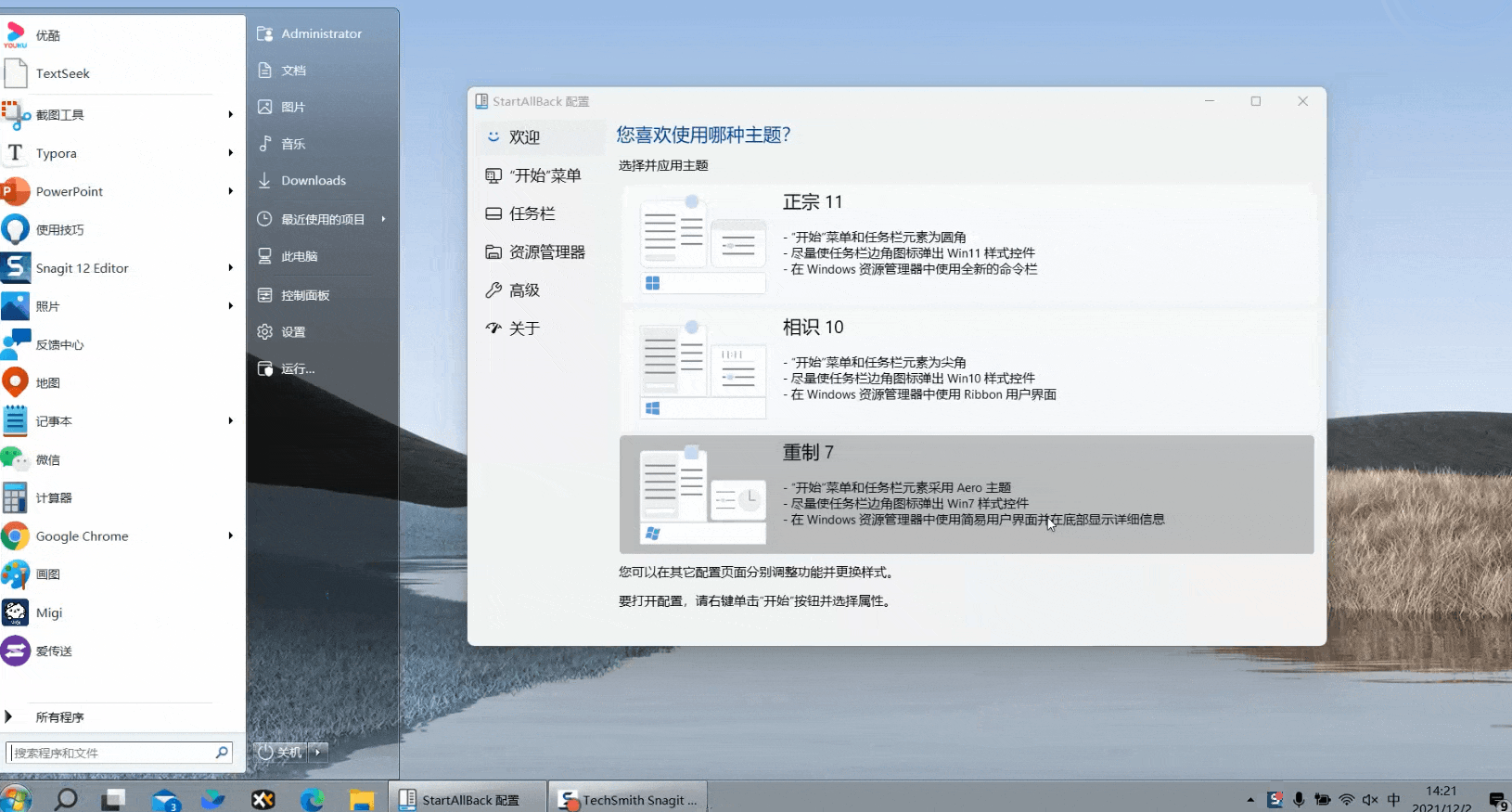
Task: Open 控制面板 Control Panel
Action: (323, 295)
